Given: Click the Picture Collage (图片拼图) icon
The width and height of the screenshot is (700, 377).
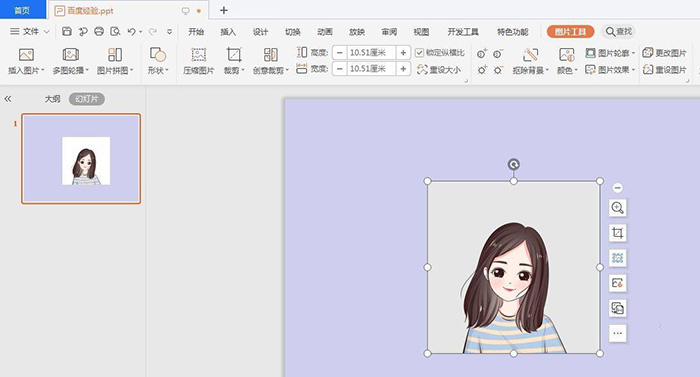Looking at the screenshot, I should tap(115, 54).
